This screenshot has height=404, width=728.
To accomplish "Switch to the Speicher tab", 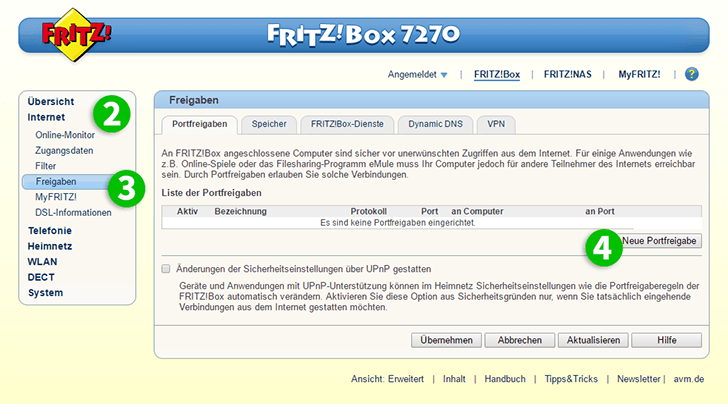I will (x=269, y=124).
